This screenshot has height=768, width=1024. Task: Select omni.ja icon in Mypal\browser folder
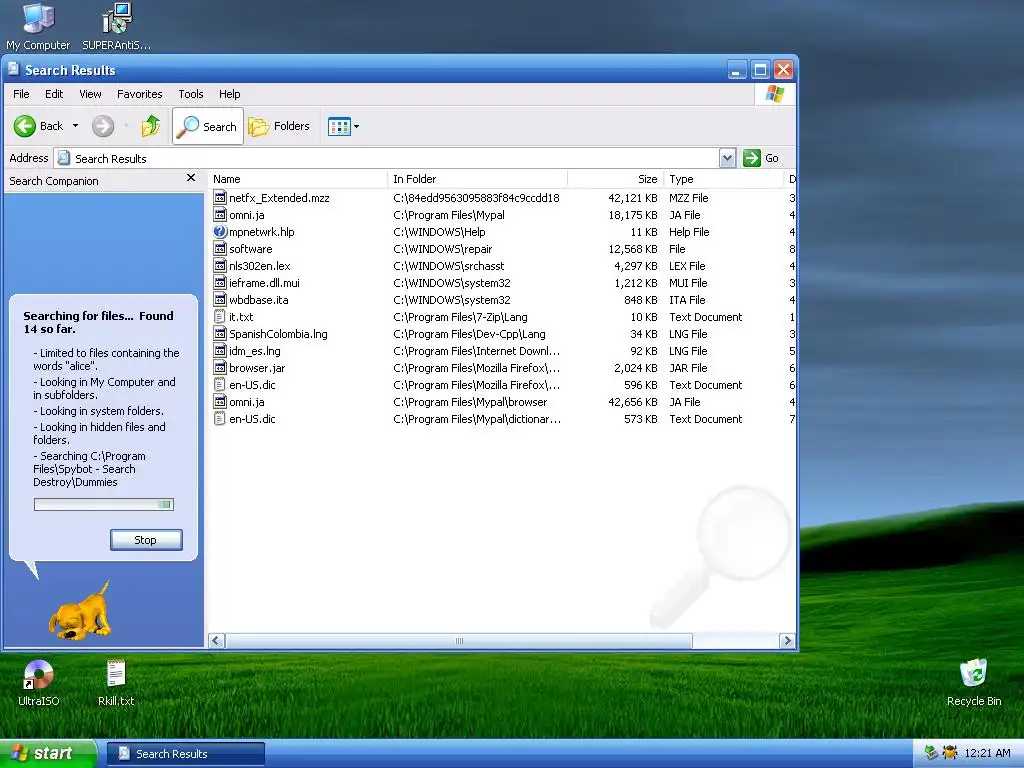(x=220, y=402)
